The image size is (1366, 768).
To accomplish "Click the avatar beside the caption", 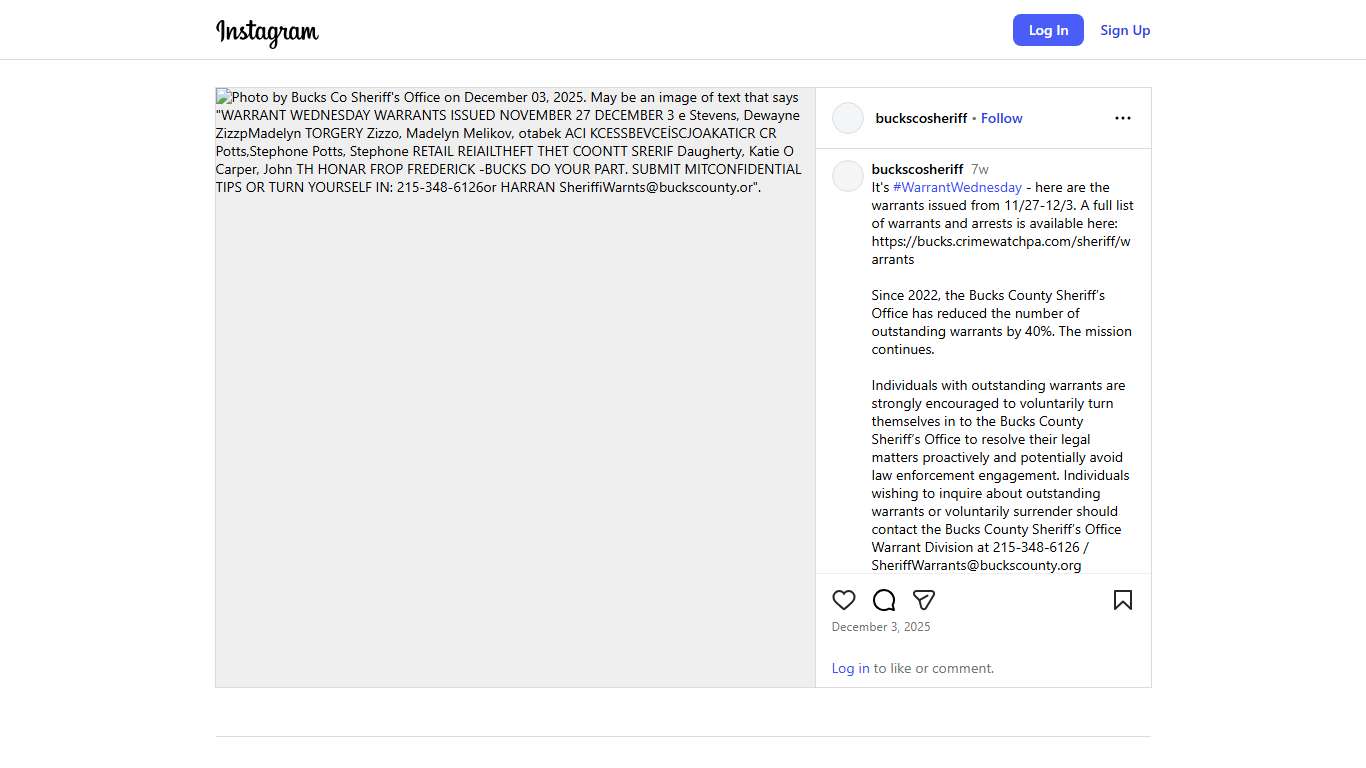I will pyautogui.click(x=848, y=176).
